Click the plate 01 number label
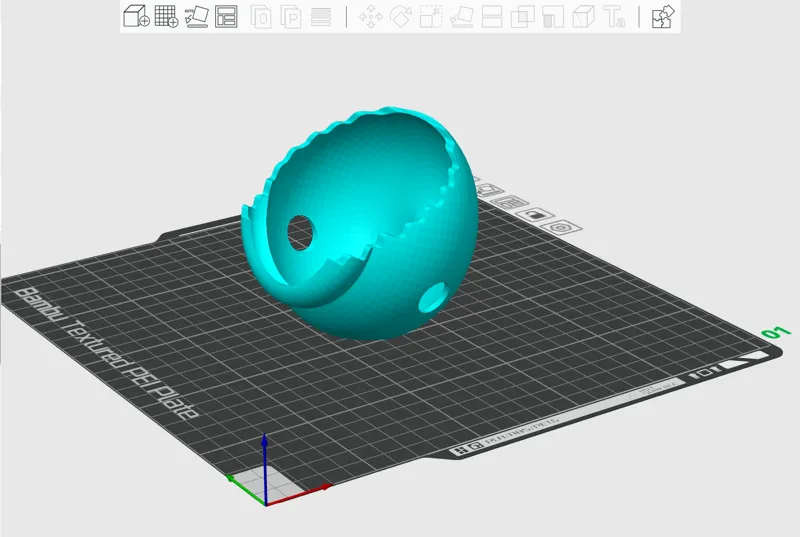The image size is (800, 537). 776,332
